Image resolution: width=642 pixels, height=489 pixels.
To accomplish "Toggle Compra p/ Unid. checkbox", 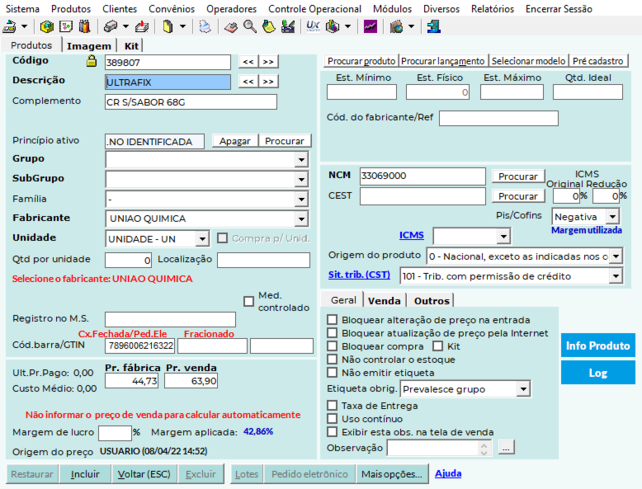I will (x=222, y=238).
